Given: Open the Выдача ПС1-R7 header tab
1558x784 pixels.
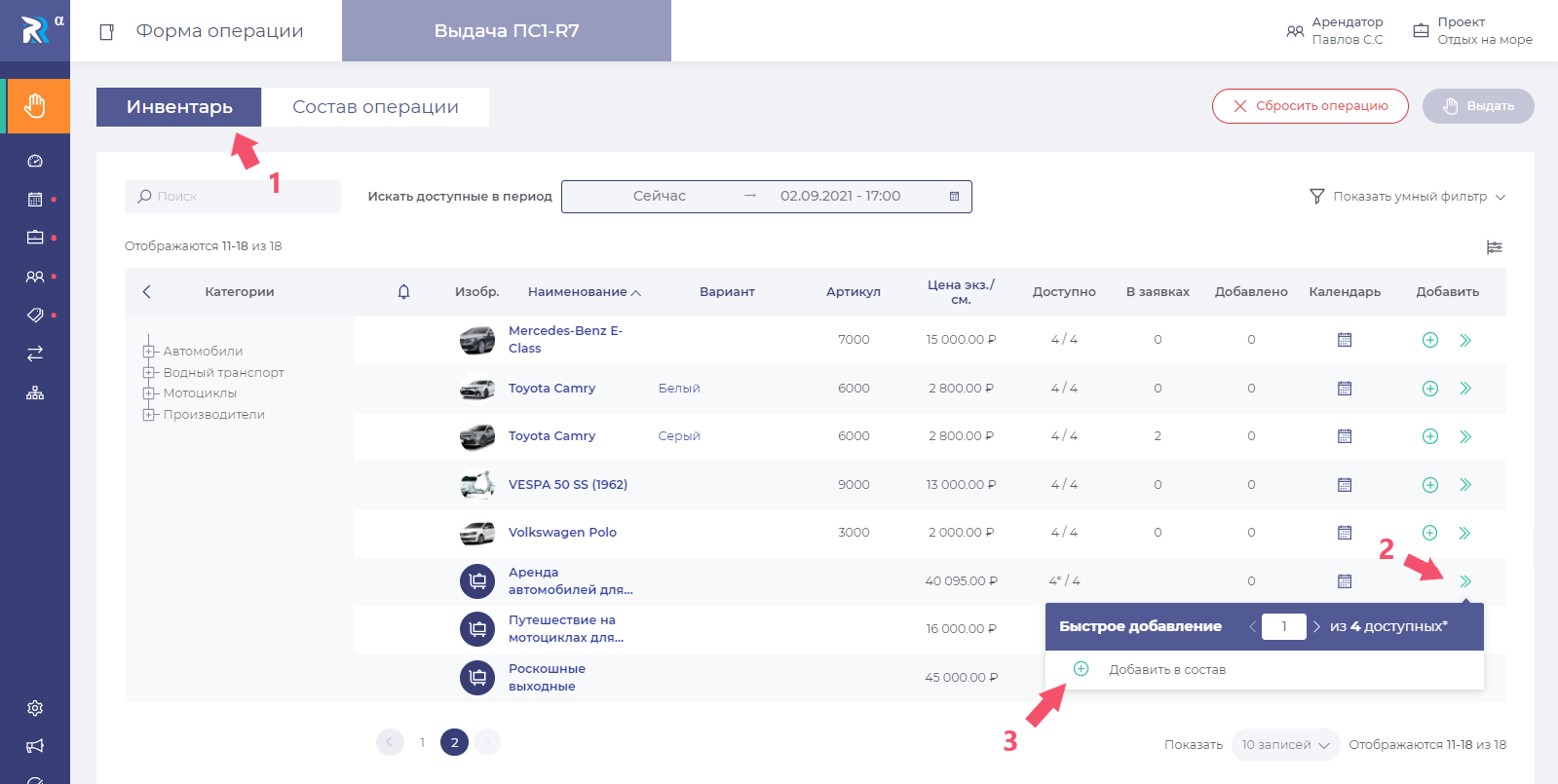Looking at the screenshot, I should [x=507, y=31].
